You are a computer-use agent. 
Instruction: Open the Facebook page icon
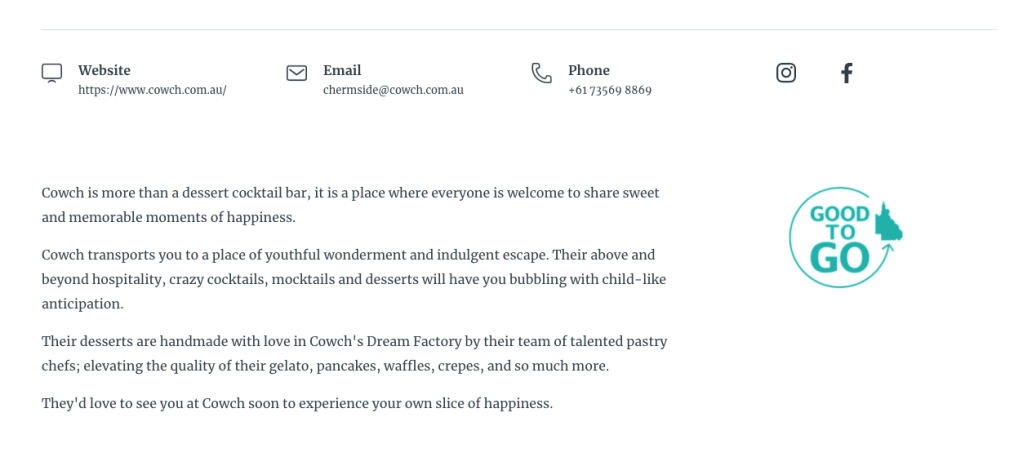click(846, 73)
